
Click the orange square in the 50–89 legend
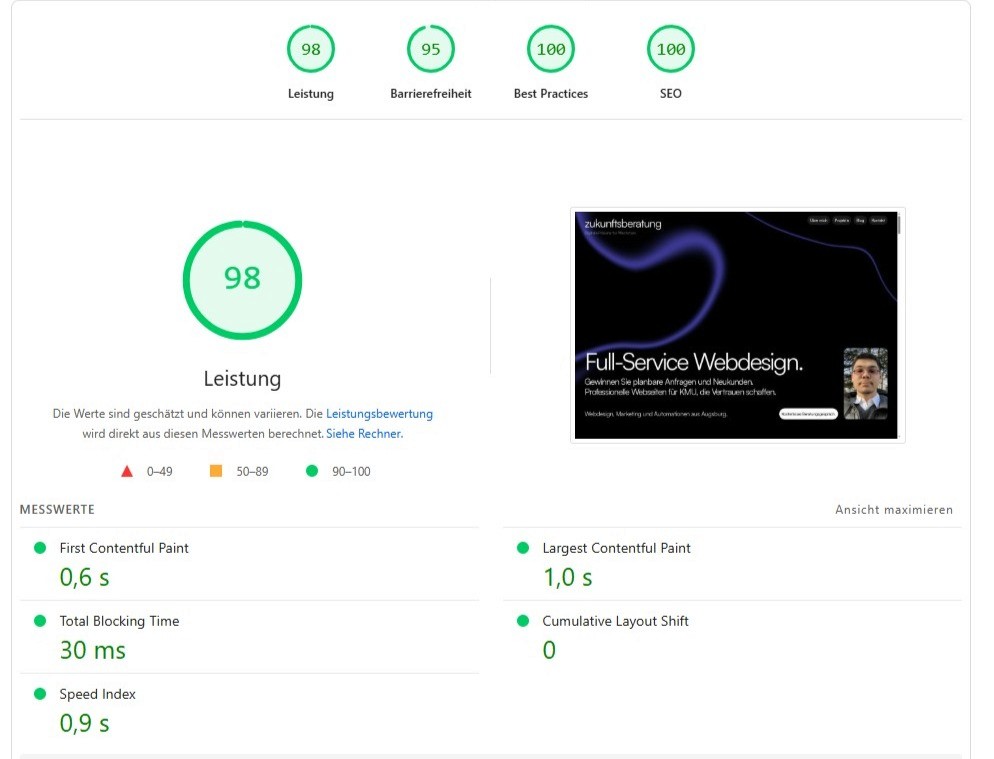click(215, 470)
